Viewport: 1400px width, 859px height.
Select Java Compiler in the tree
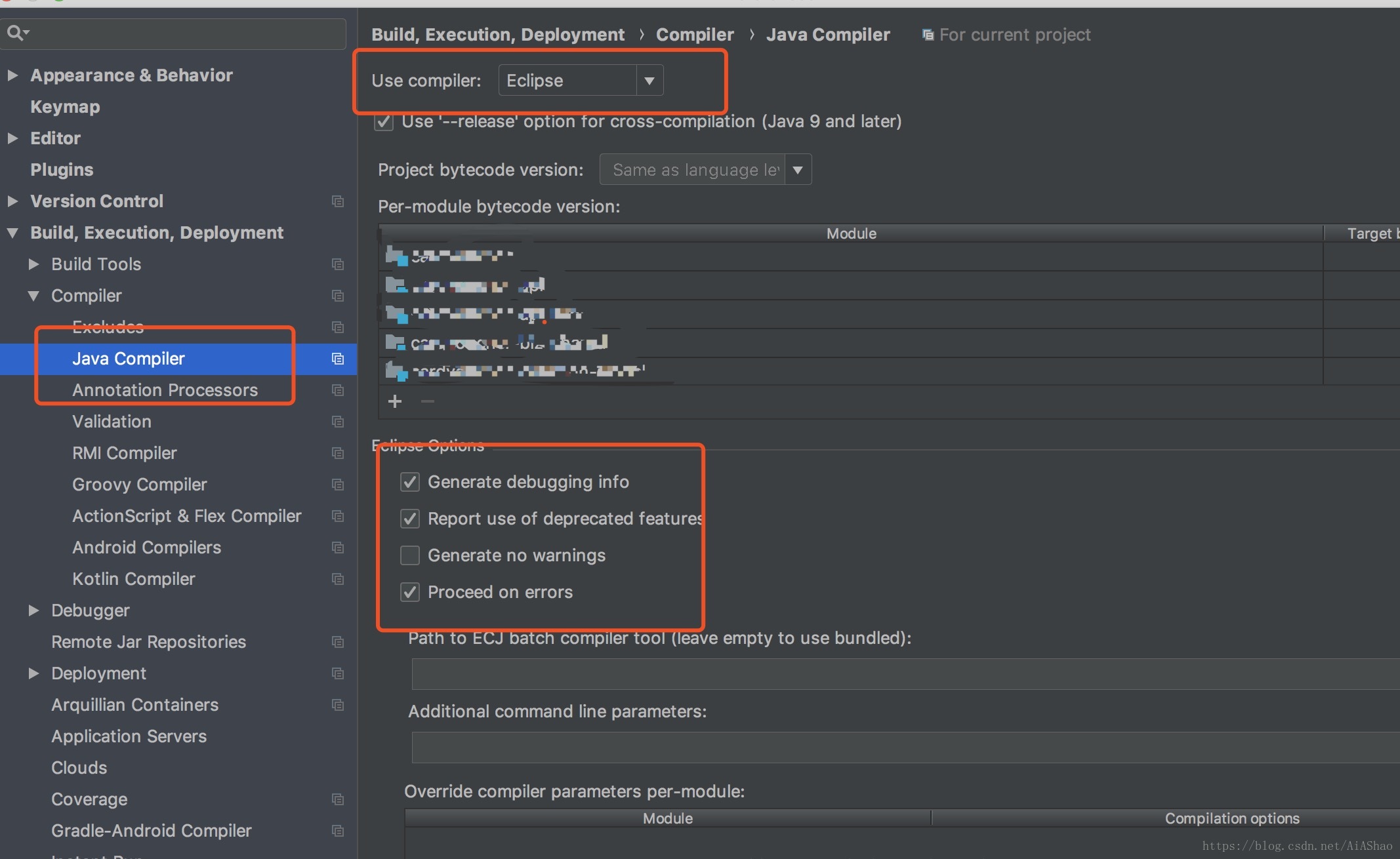click(x=128, y=359)
